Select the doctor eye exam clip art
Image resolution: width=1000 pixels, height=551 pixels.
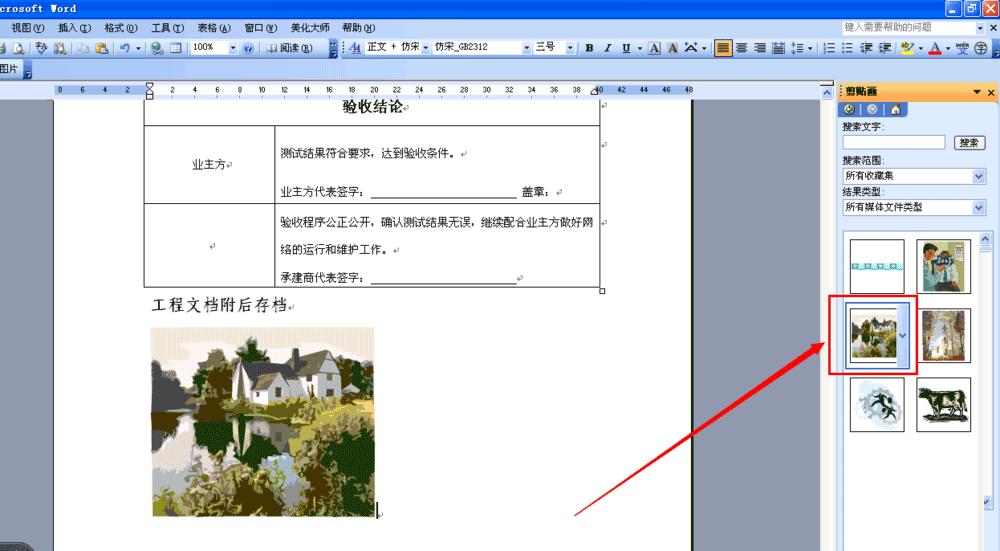click(x=943, y=267)
